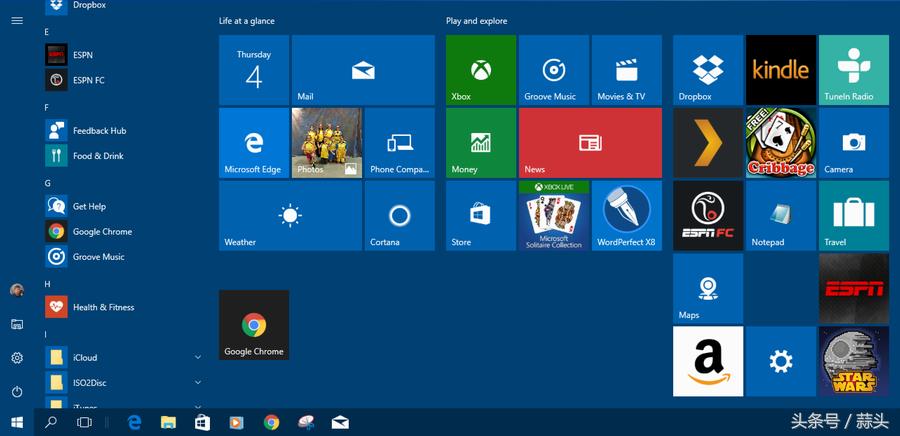The width and height of the screenshot is (900, 436).
Task: Jump to letter H section header
Action: pos(48,285)
